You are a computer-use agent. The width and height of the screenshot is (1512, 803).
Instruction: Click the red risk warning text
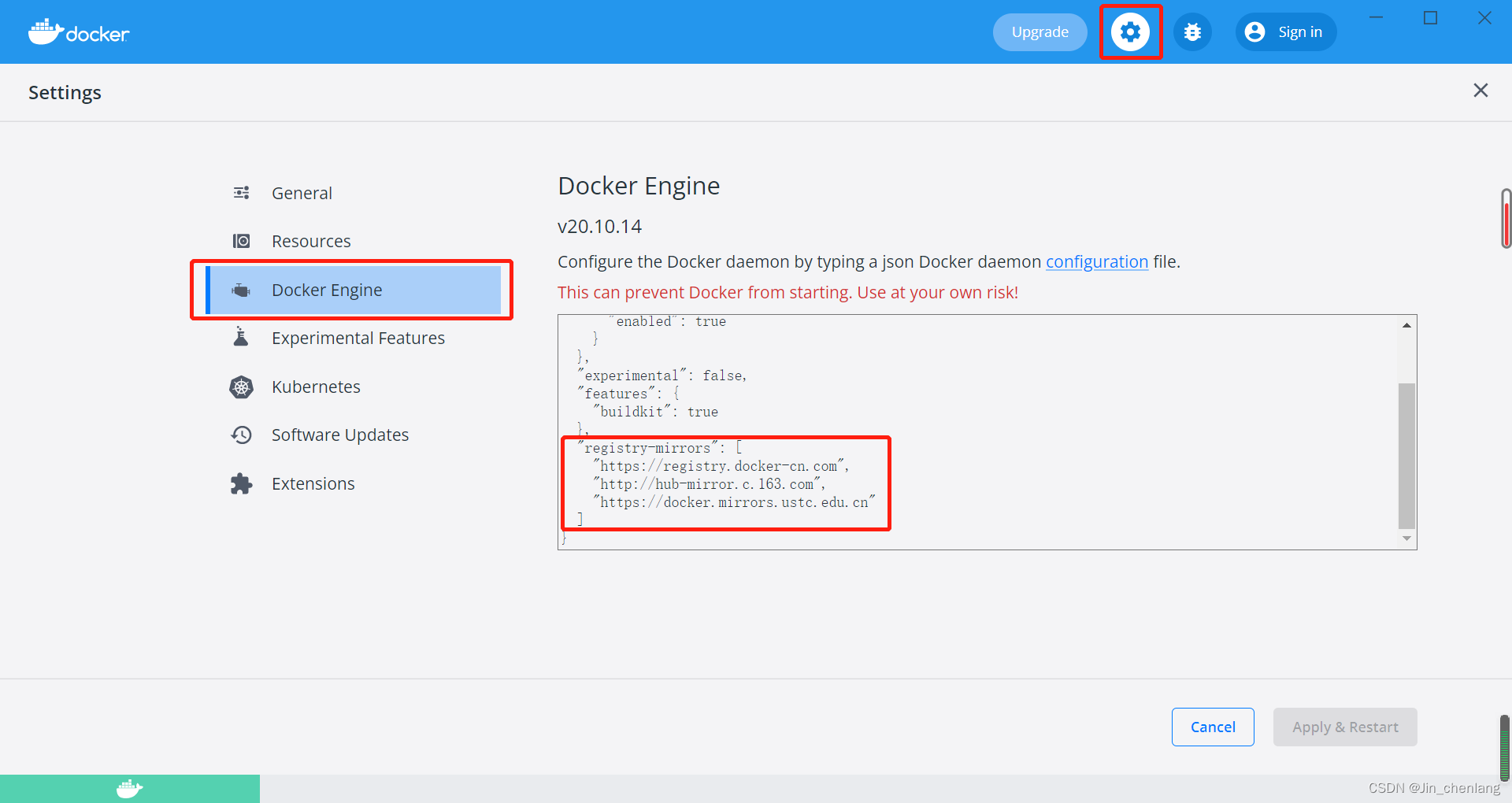tap(787, 292)
